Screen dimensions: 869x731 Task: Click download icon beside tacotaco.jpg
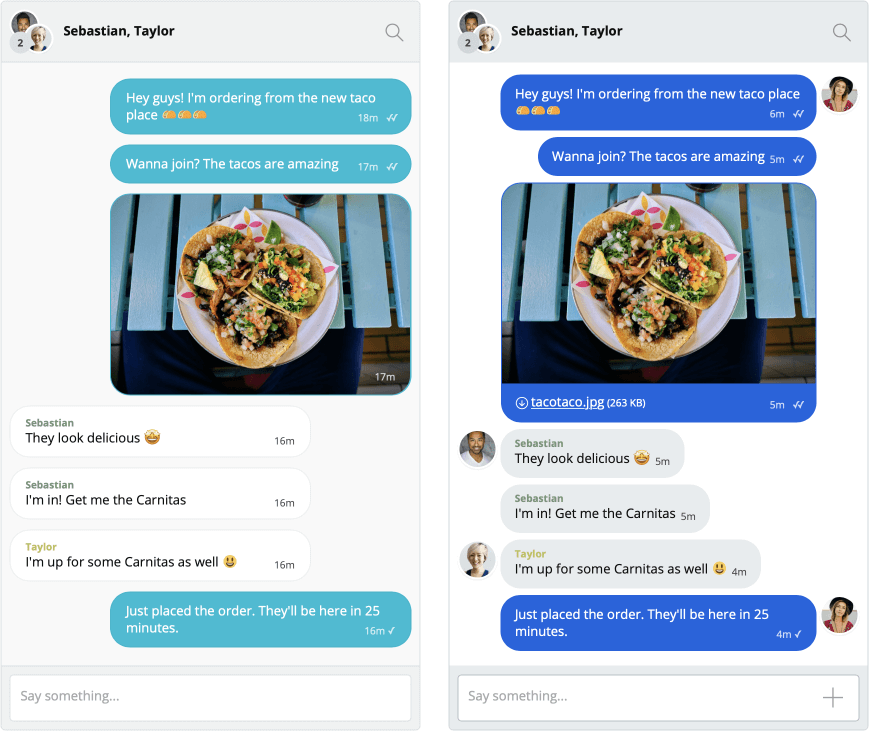point(521,403)
